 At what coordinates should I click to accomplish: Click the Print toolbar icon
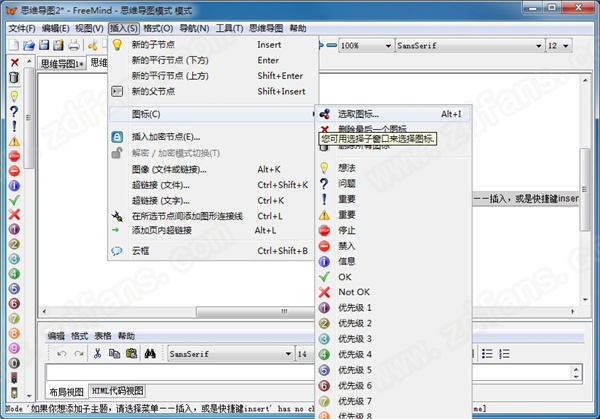tap(73, 45)
